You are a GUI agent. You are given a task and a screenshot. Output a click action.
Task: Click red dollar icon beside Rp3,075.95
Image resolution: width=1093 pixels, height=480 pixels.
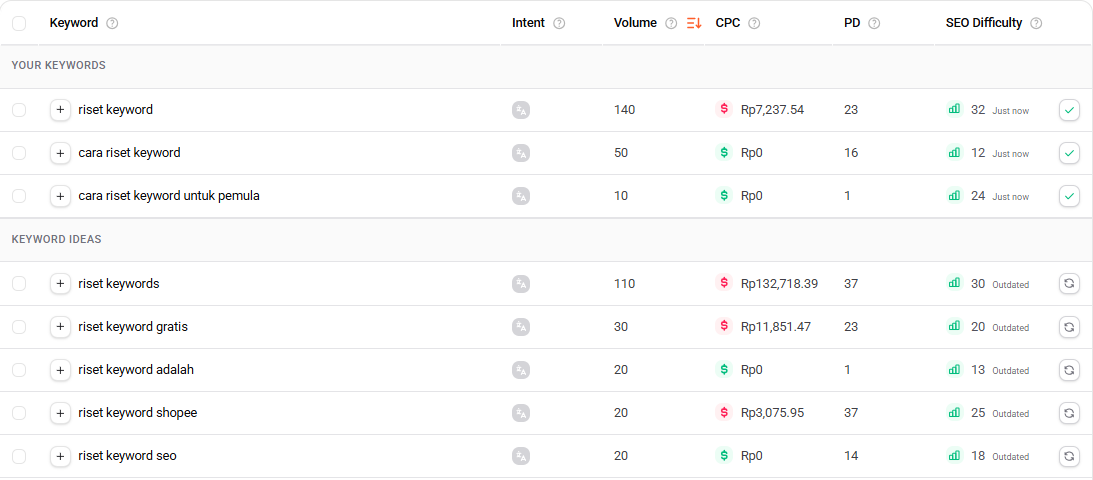pos(724,412)
